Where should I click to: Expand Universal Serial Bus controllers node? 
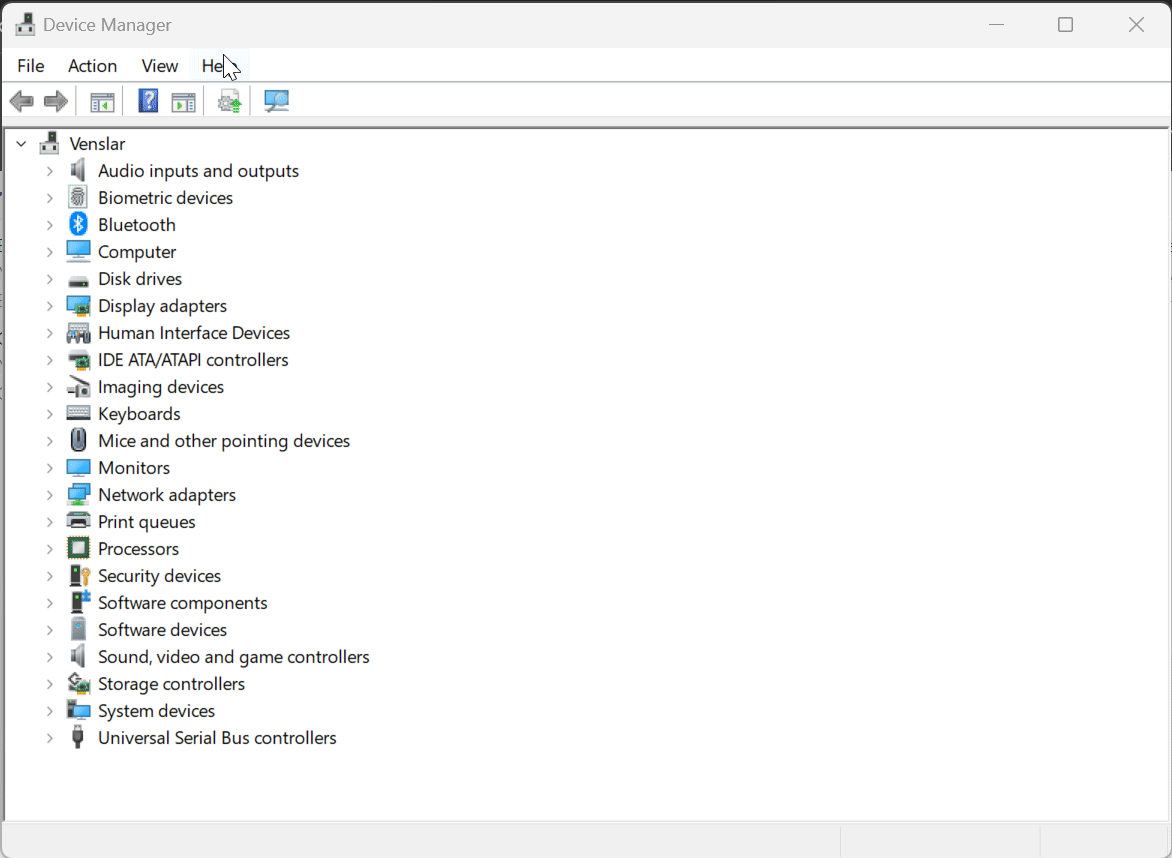click(49, 738)
